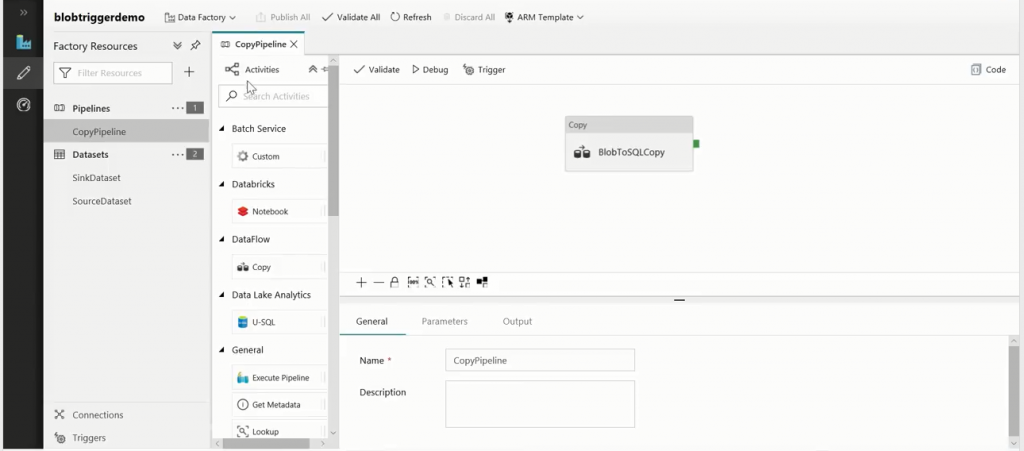The height and width of the screenshot is (451, 1024).
Task: Click the auto align icon
Action: coord(464,282)
